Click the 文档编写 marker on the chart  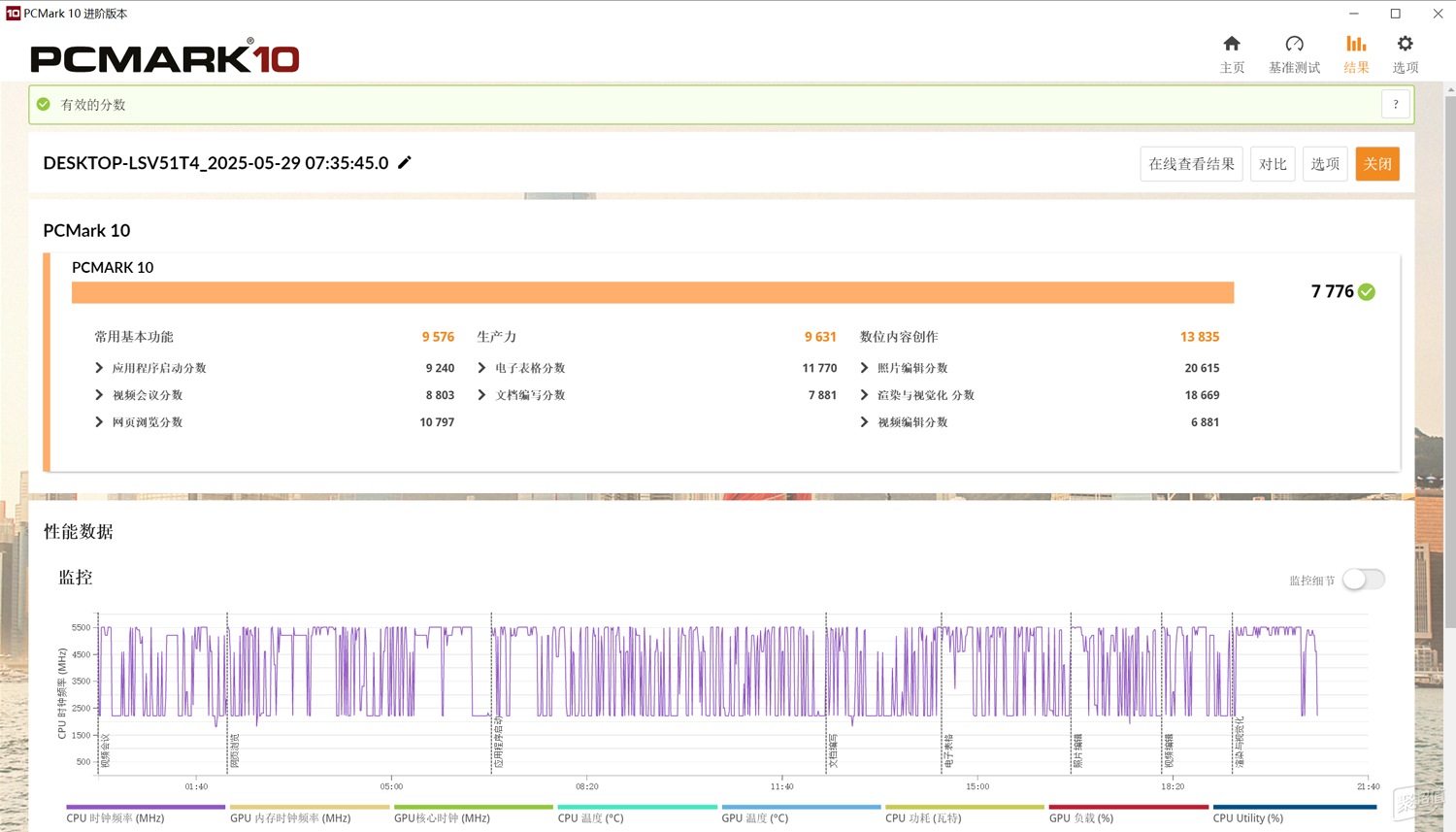(833, 751)
